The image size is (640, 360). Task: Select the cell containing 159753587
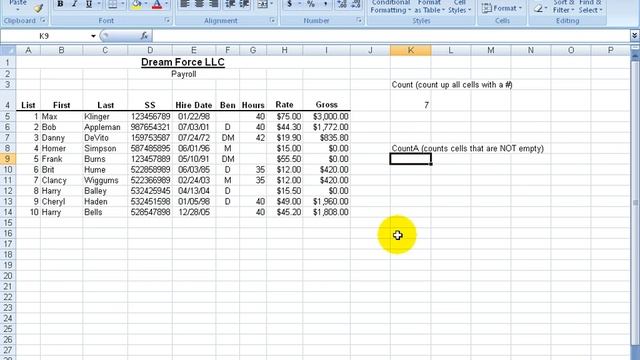pyautogui.click(x=150, y=138)
